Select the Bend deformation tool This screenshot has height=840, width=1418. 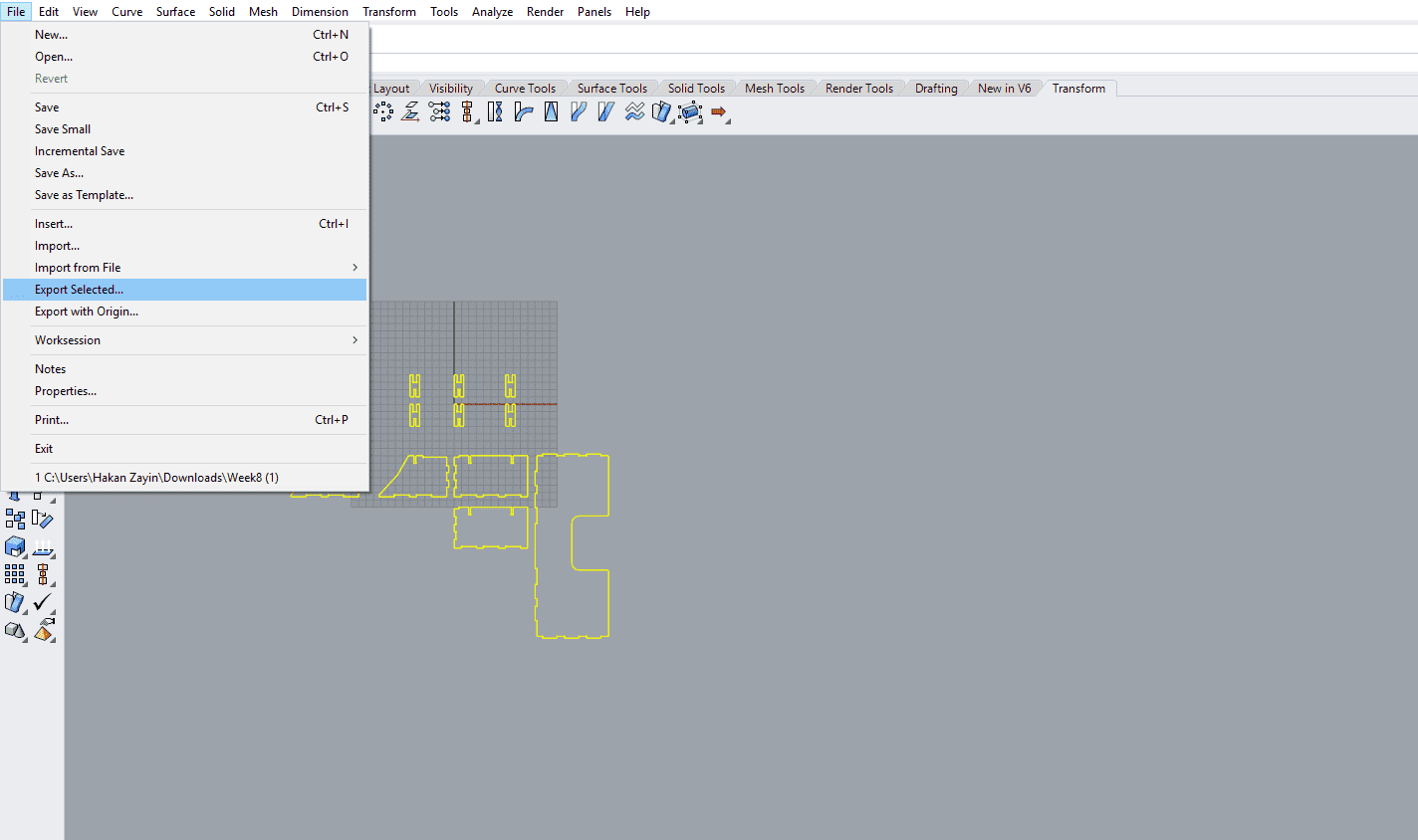(523, 112)
